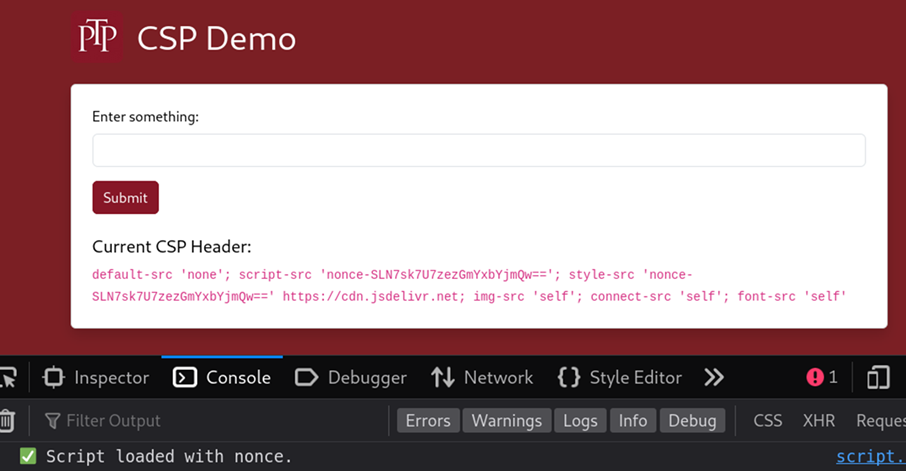Focus the Enter something text field
Image resolution: width=906 pixels, height=471 pixels.
pos(478,150)
